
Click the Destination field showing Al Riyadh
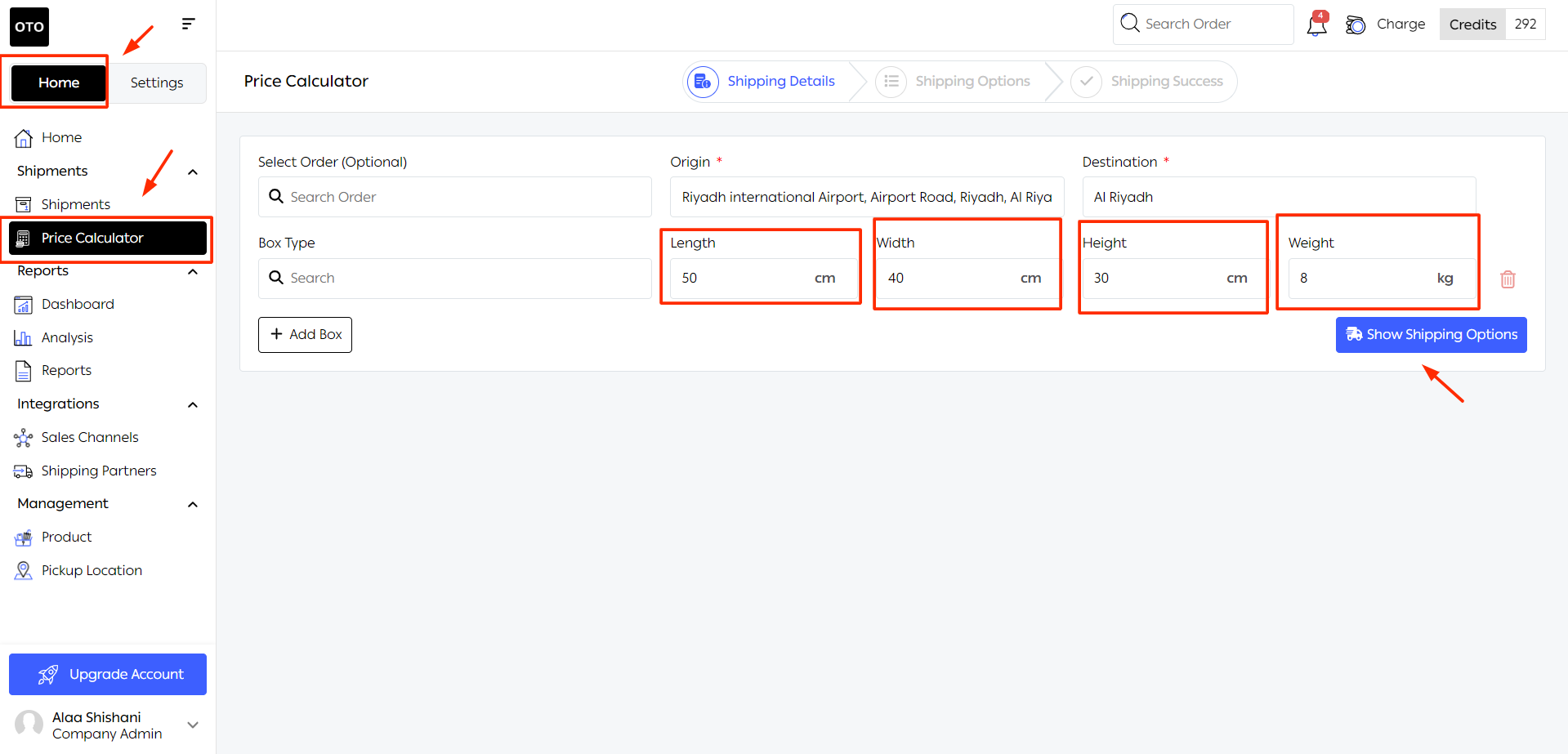coord(1279,197)
